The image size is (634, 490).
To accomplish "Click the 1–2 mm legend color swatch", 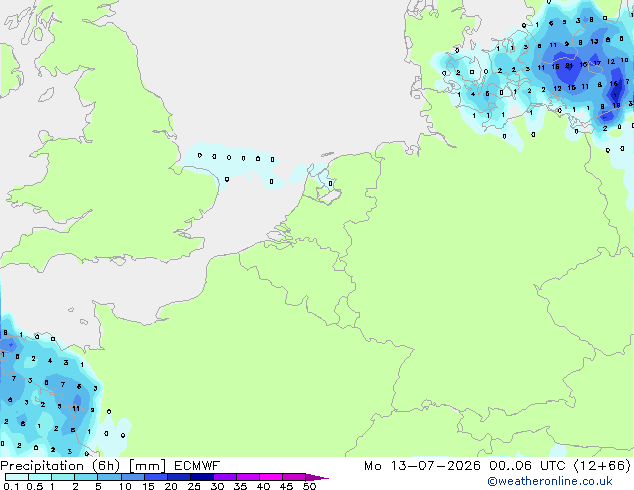I will [63, 477].
